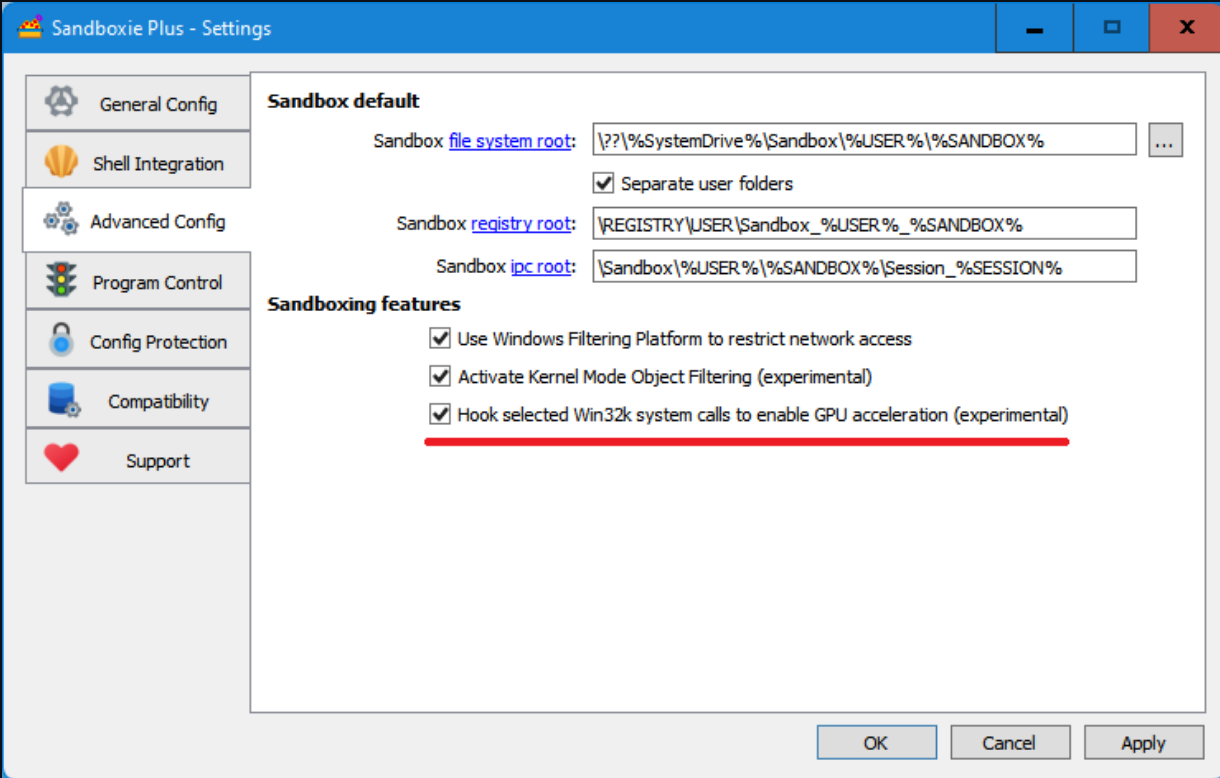
Task: Click the Cancel button
Action: (1009, 743)
